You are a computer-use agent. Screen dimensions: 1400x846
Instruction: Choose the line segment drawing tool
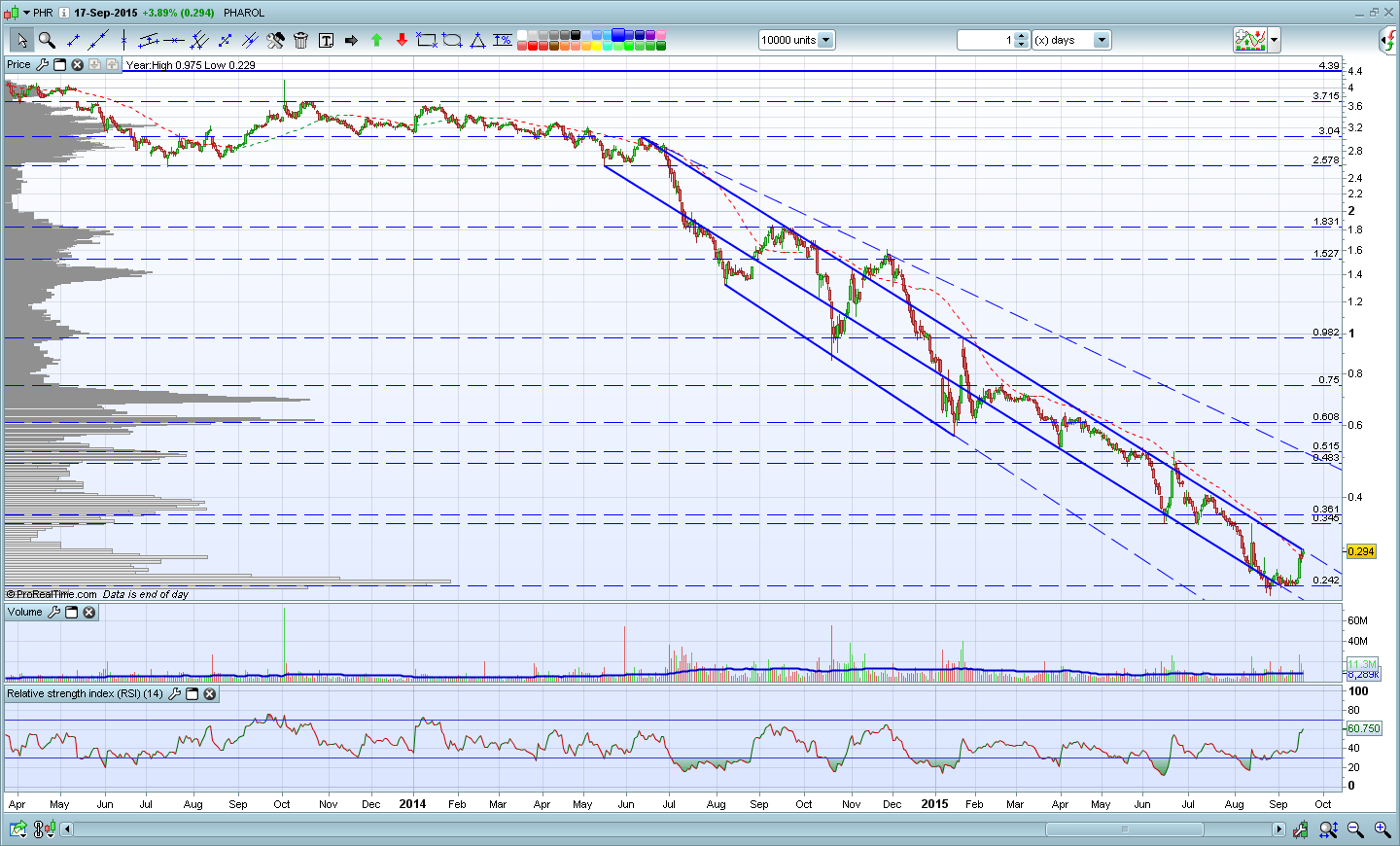tap(73, 40)
